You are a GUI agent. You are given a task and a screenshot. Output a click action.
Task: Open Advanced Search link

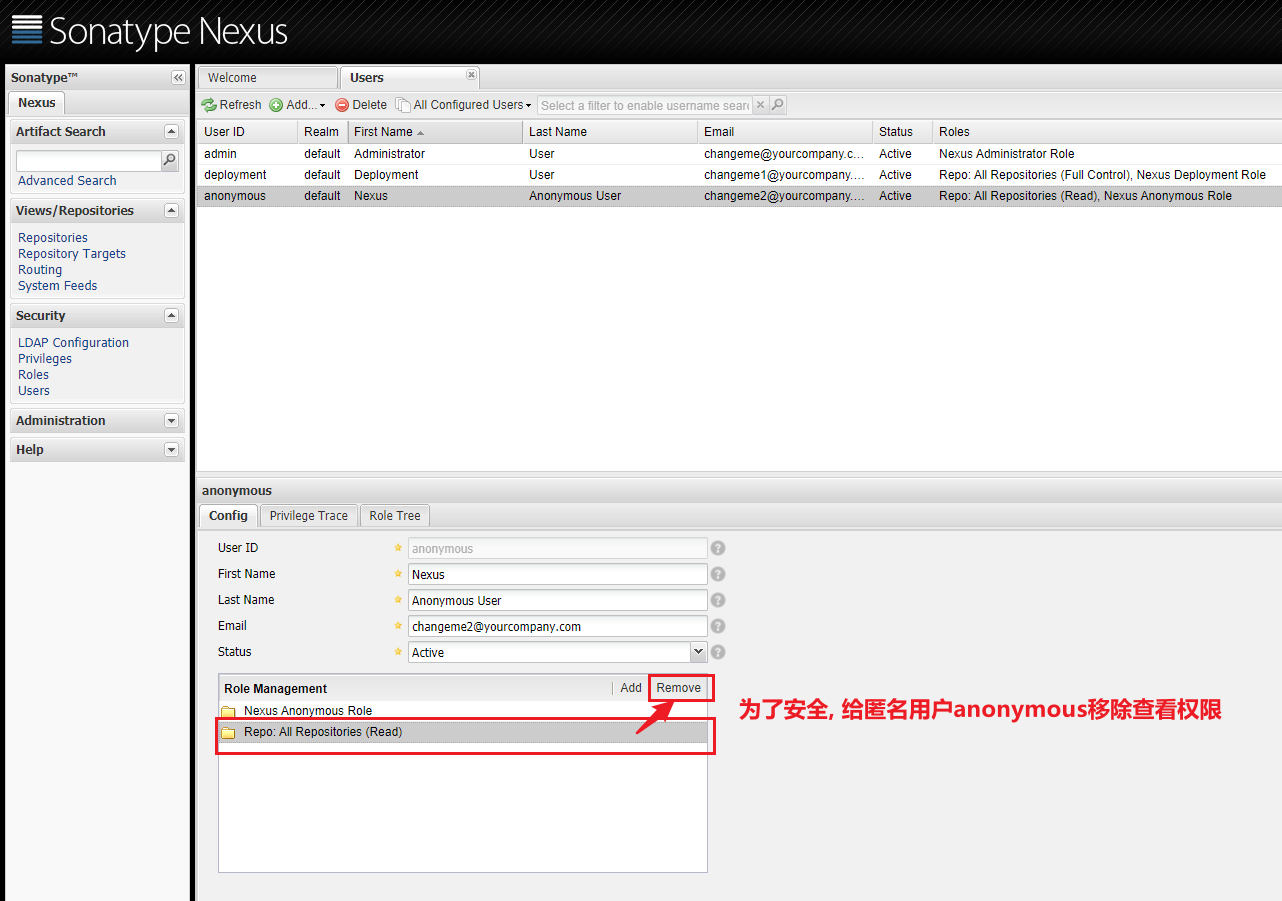(67, 181)
